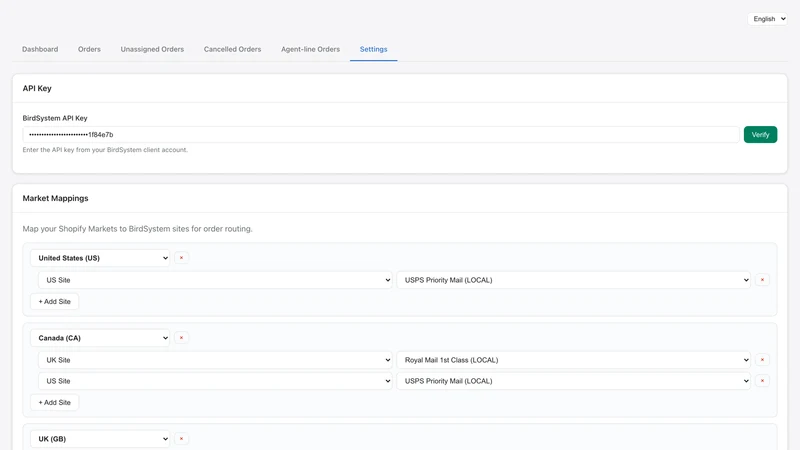Screen dimensions: 800x450
Task: Focus the BirdSystem API Key field
Action: point(381,135)
